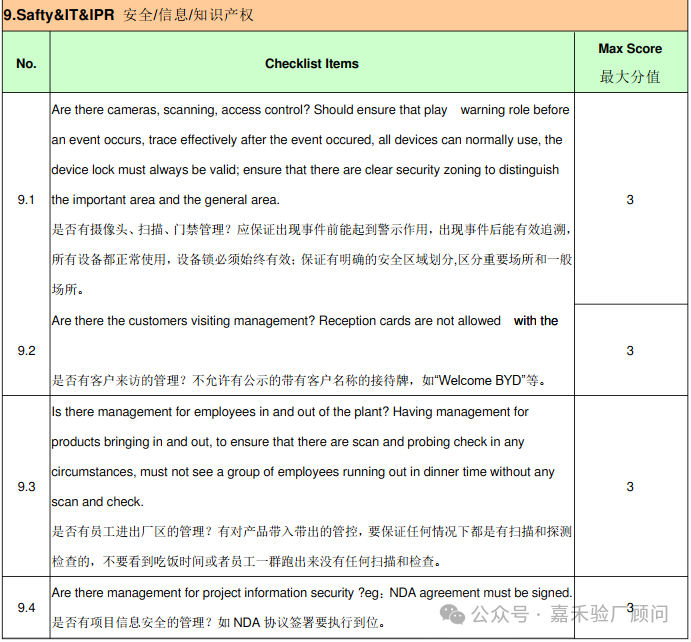Click the Chinese line starting '所有设备都正常使用'
The image size is (691, 642).
312,260
